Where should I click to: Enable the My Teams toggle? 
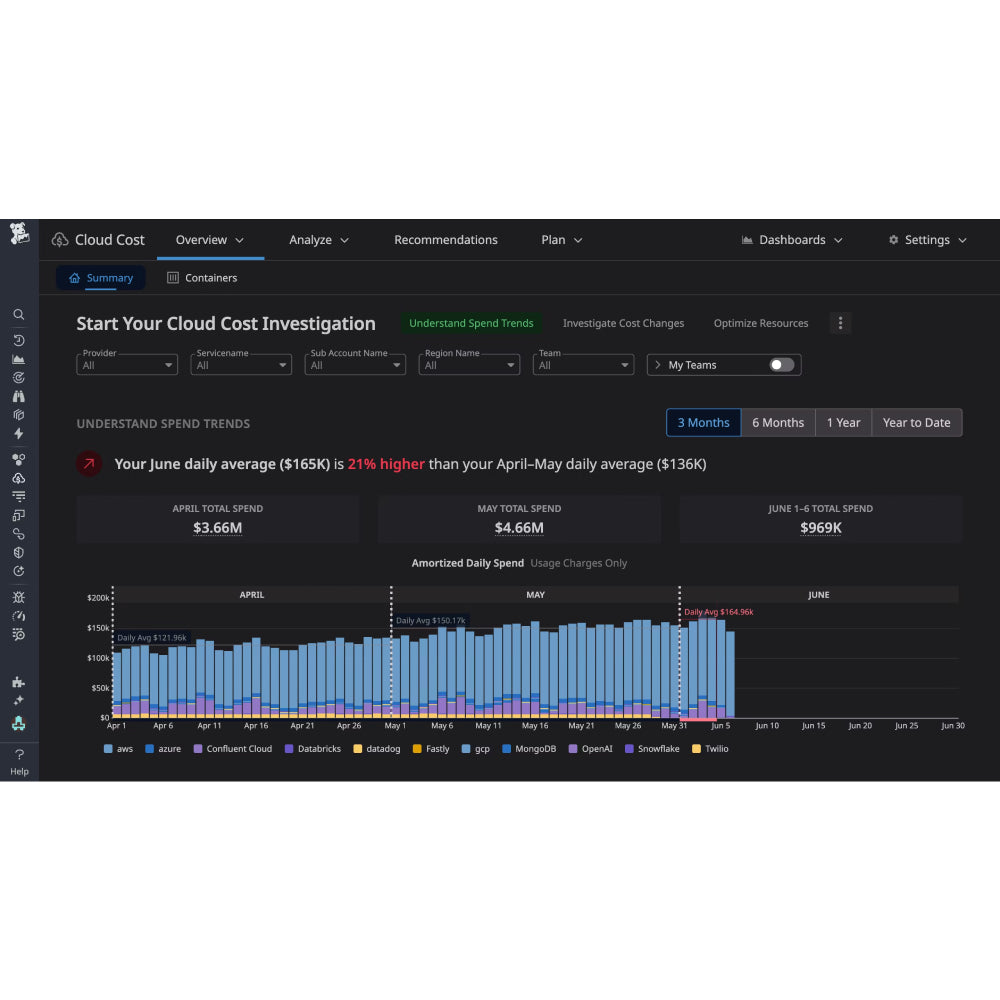click(x=783, y=364)
